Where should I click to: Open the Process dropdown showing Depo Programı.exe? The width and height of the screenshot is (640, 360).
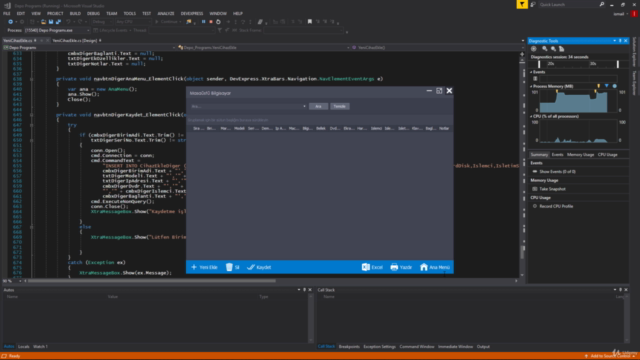(x=57, y=30)
